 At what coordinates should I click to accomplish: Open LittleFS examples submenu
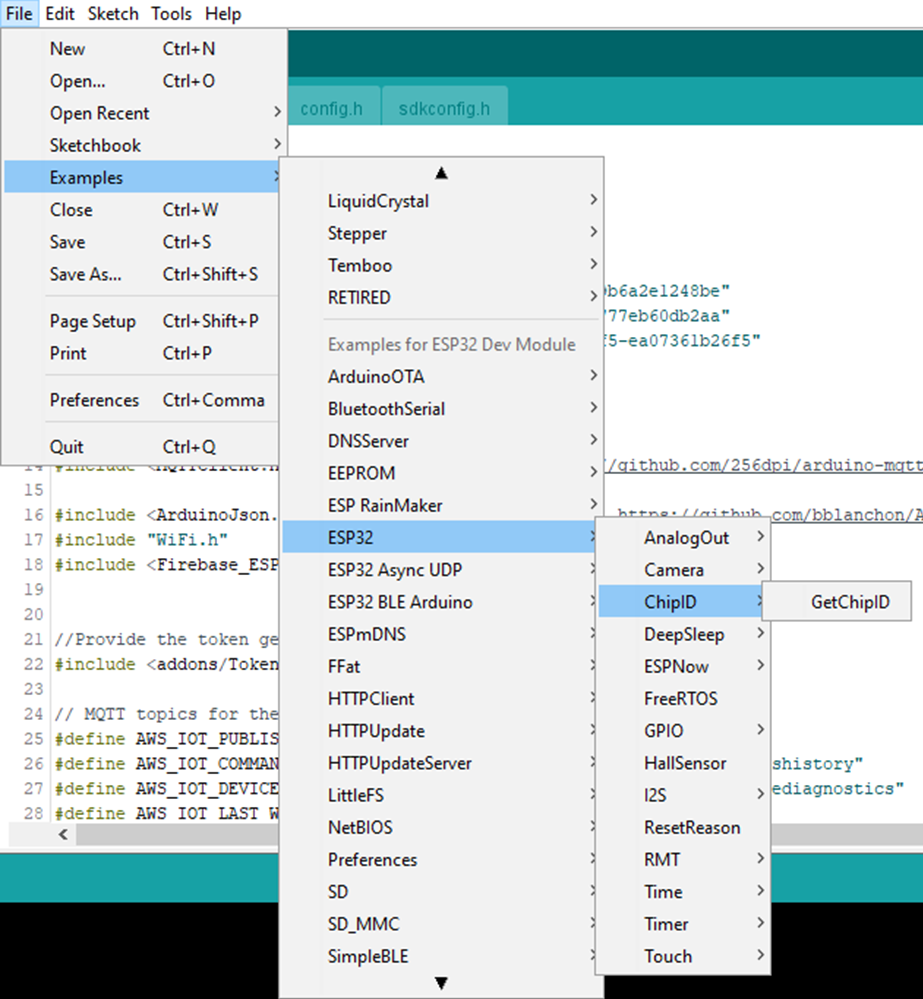[x=439, y=794]
